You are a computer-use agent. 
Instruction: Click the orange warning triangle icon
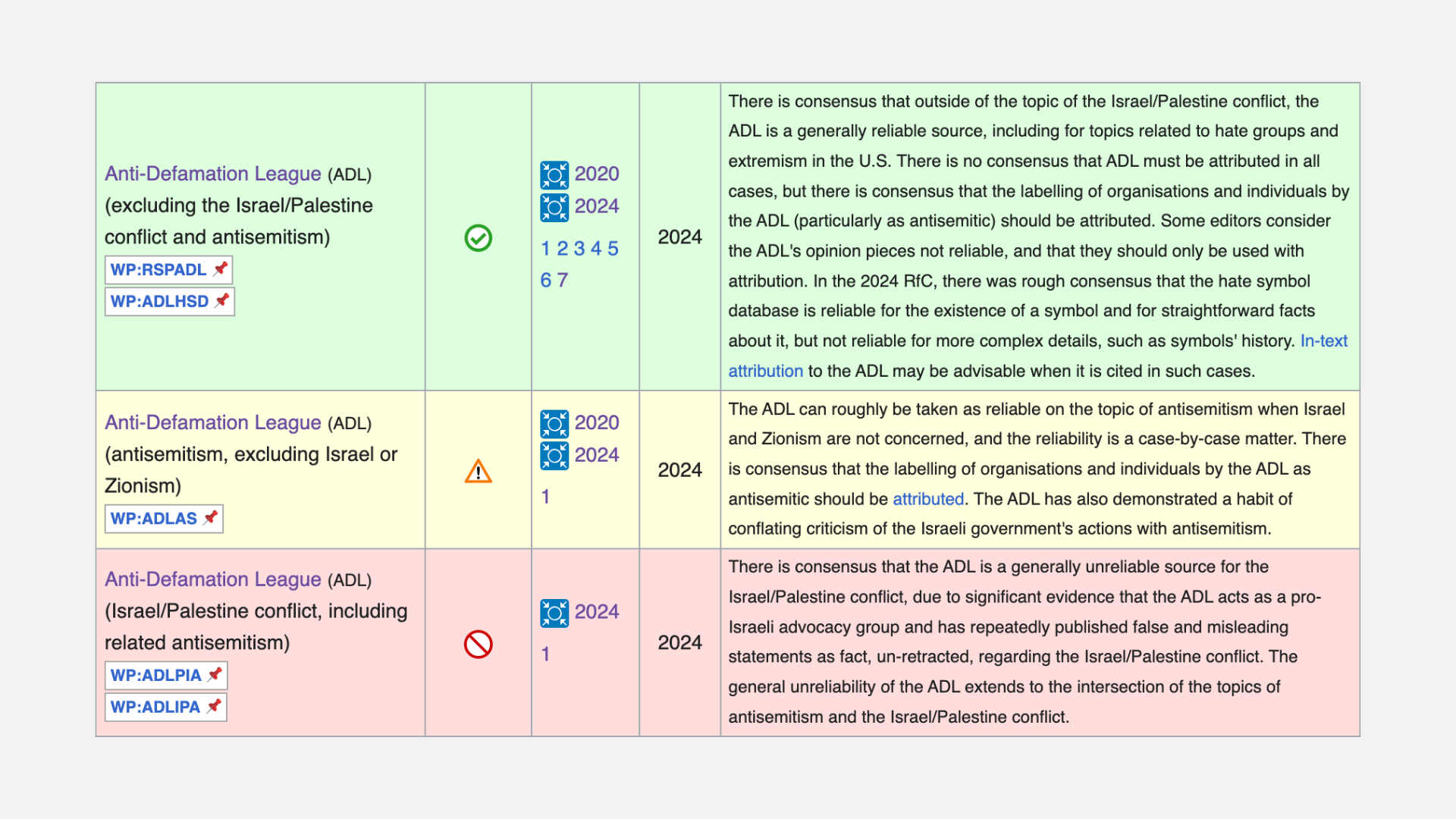click(x=478, y=471)
